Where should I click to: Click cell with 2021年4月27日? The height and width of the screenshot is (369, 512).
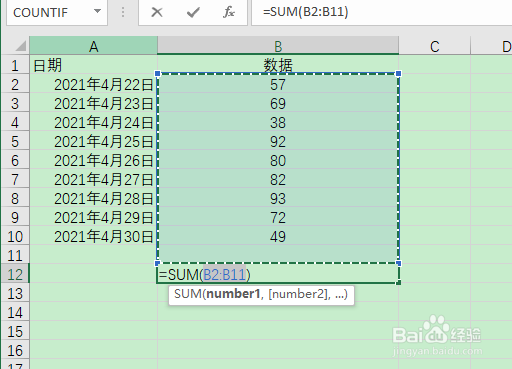coord(93,179)
